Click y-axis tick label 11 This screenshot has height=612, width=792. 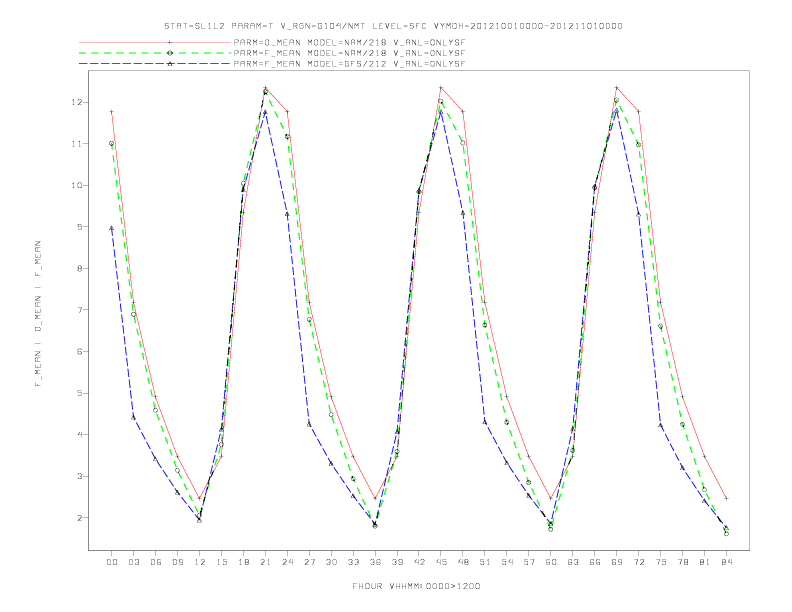(x=76, y=144)
